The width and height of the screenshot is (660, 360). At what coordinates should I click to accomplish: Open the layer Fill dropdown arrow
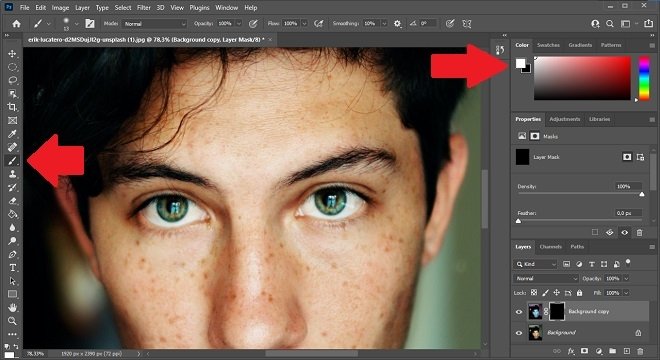point(626,293)
